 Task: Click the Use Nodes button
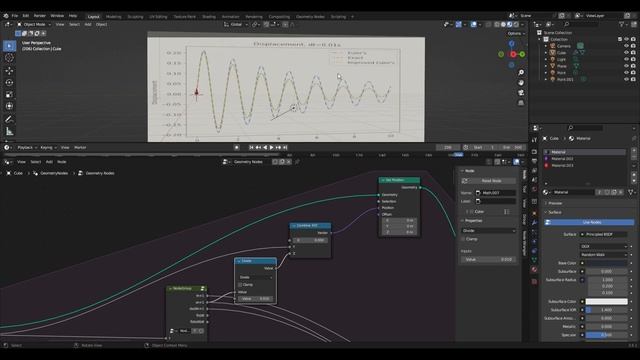pyautogui.click(x=590, y=222)
